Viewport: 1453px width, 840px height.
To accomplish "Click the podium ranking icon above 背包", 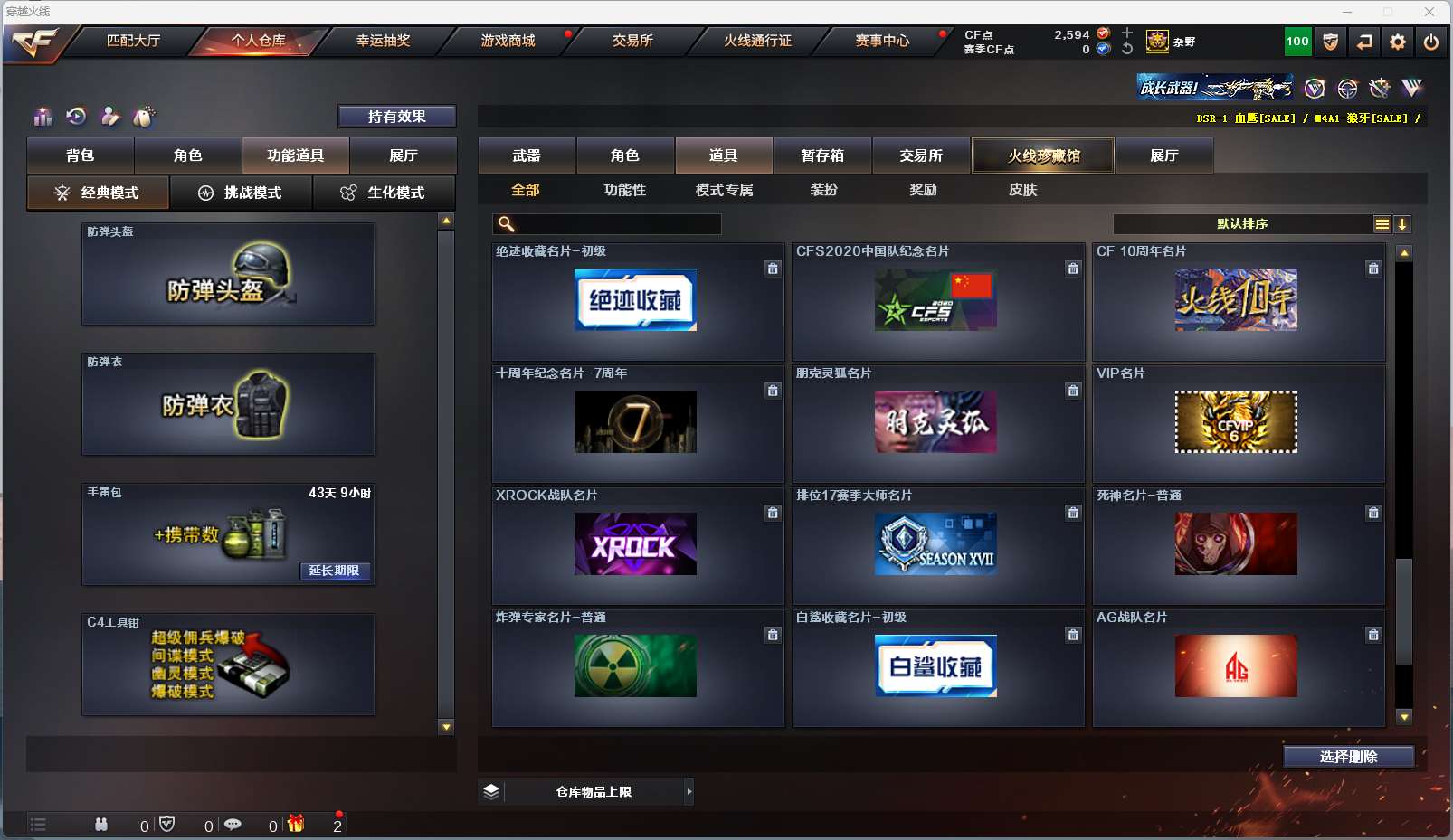I will (43, 117).
